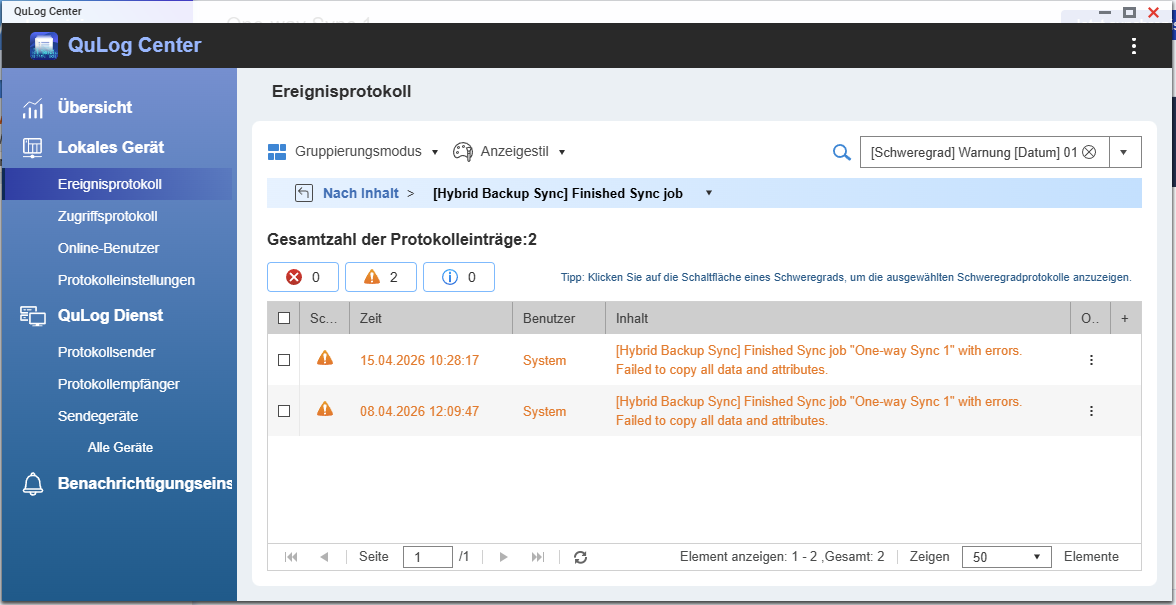Go to last page icon in pagination
The image size is (1176, 605).
pos(538,557)
